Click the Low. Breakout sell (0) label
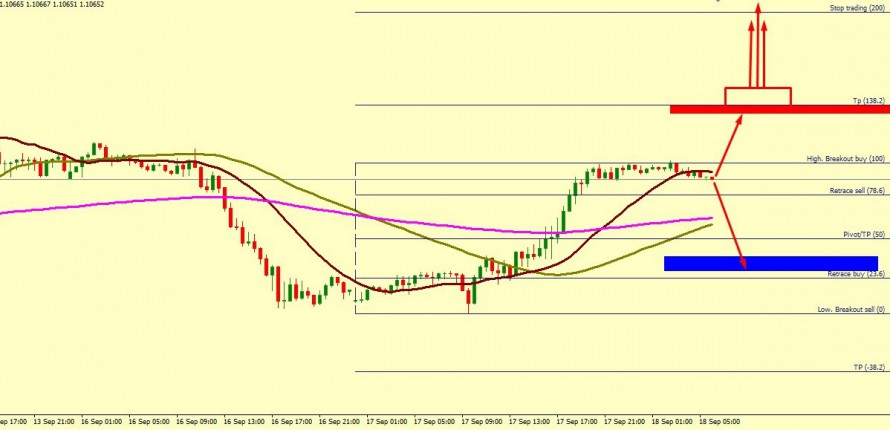This screenshot has width=890, height=430. pos(852,310)
